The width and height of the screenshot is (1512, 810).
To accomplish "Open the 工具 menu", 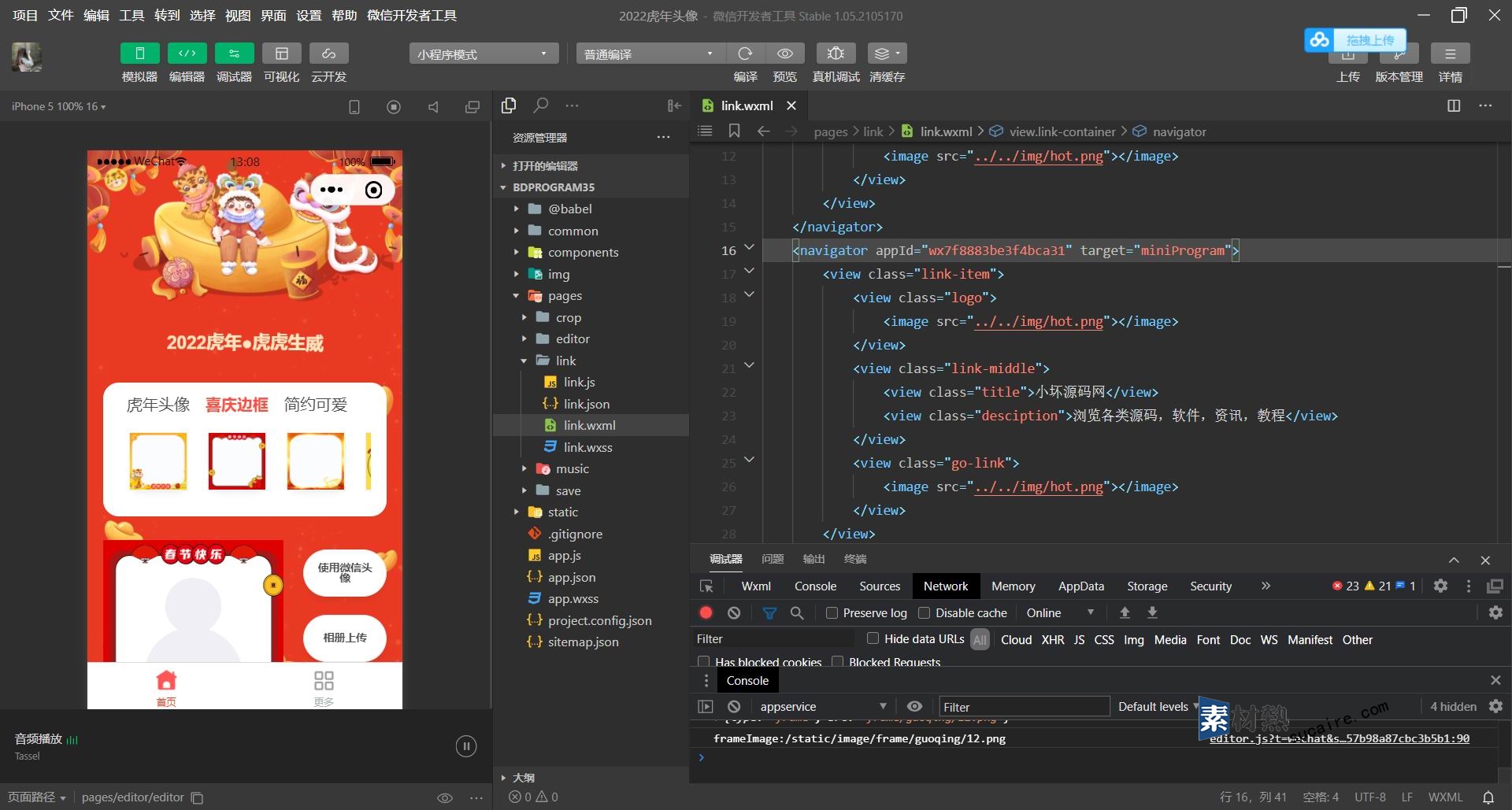I will click(x=132, y=15).
